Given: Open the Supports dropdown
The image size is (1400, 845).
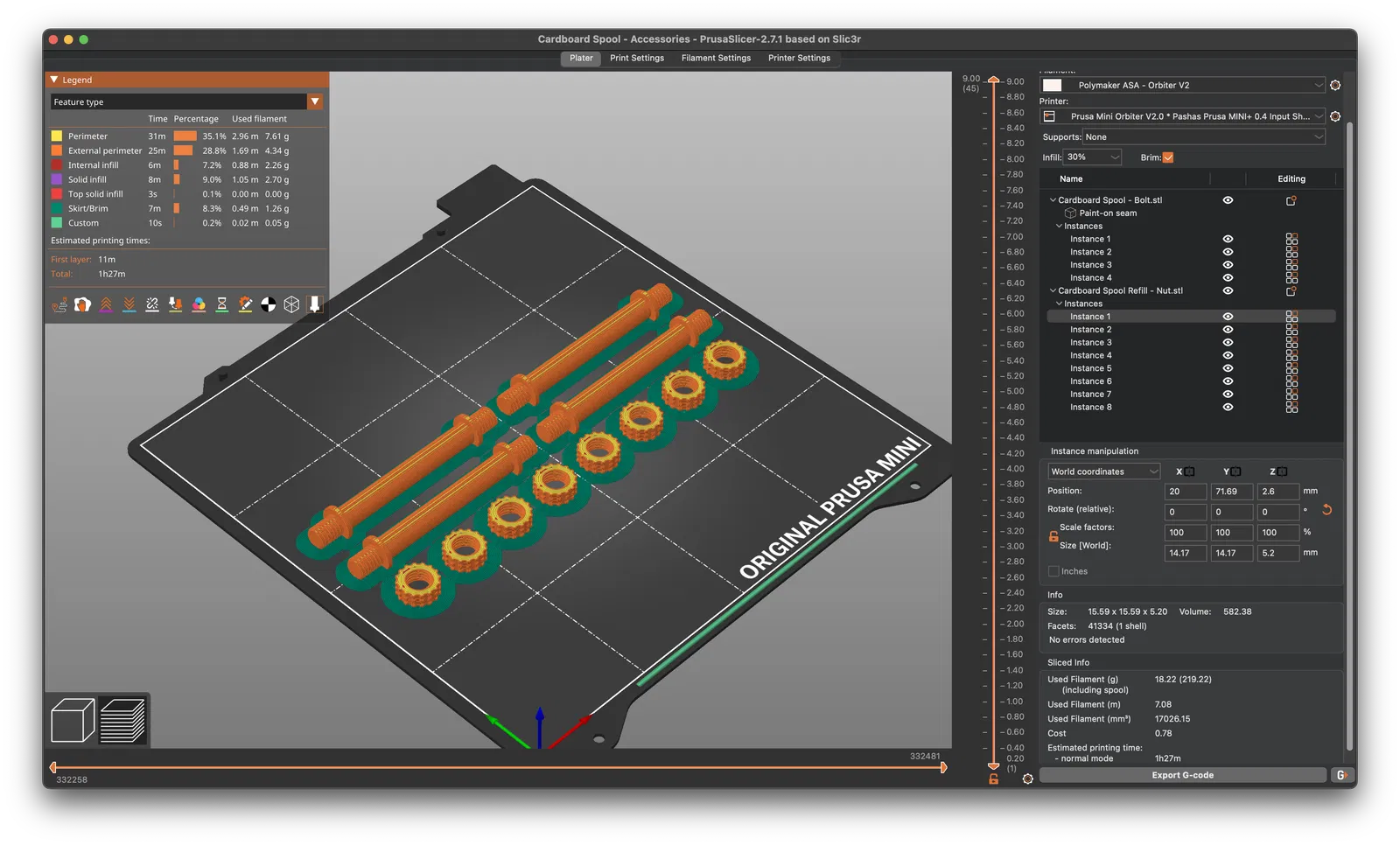Looking at the screenshot, I should pos(1204,137).
